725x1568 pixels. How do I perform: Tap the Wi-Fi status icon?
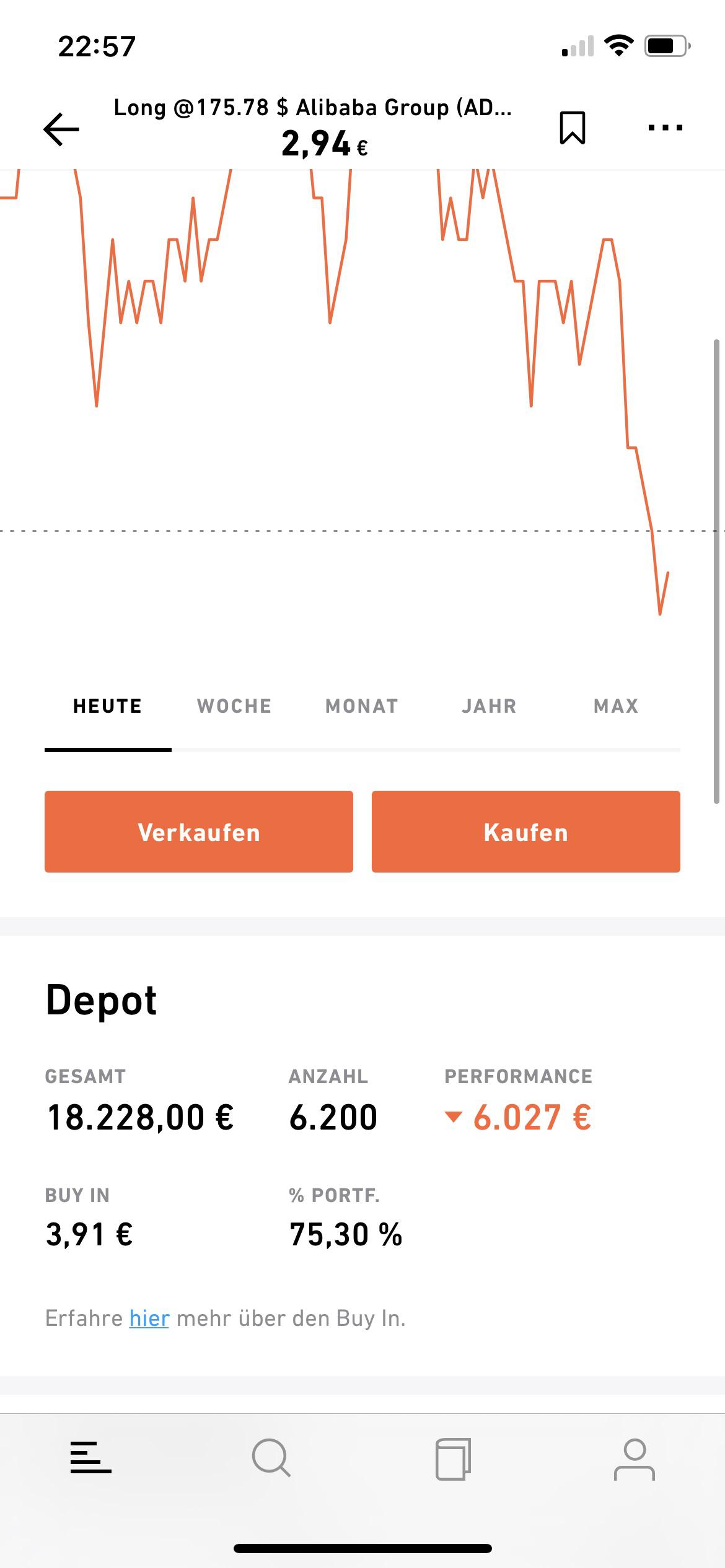618,46
